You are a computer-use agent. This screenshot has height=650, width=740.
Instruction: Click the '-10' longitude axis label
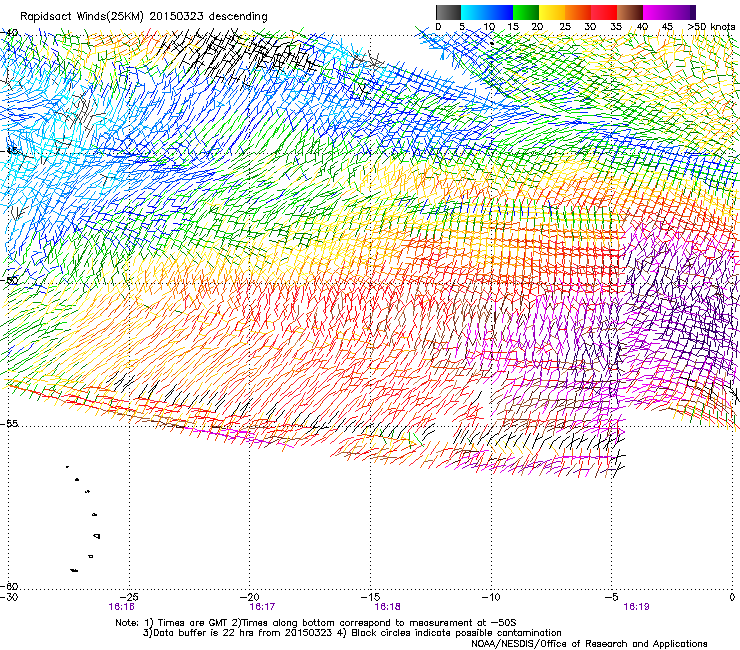pyautogui.click(x=491, y=597)
